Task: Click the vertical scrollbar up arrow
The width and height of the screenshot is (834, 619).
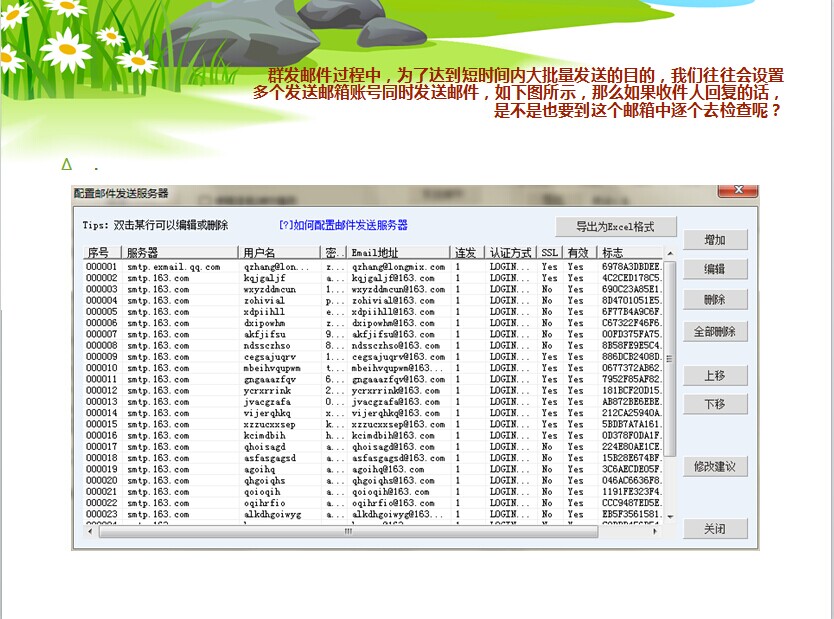Action: (670, 253)
